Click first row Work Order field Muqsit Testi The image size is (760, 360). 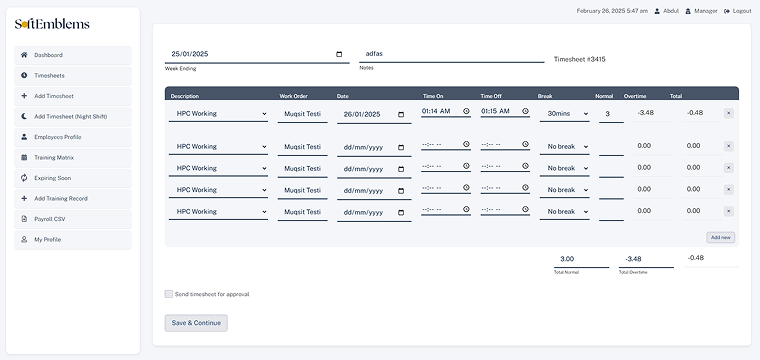(x=302, y=114)
